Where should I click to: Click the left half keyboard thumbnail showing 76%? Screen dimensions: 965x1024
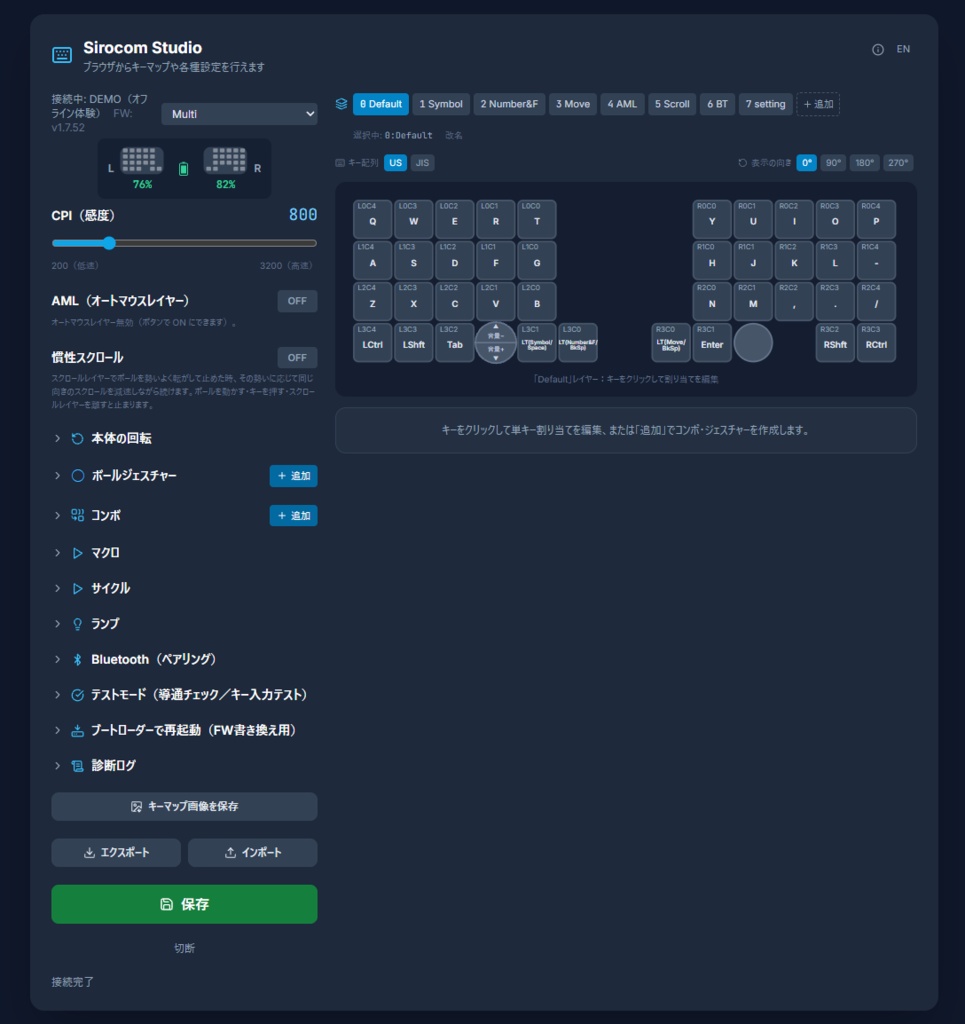(142, 160)
